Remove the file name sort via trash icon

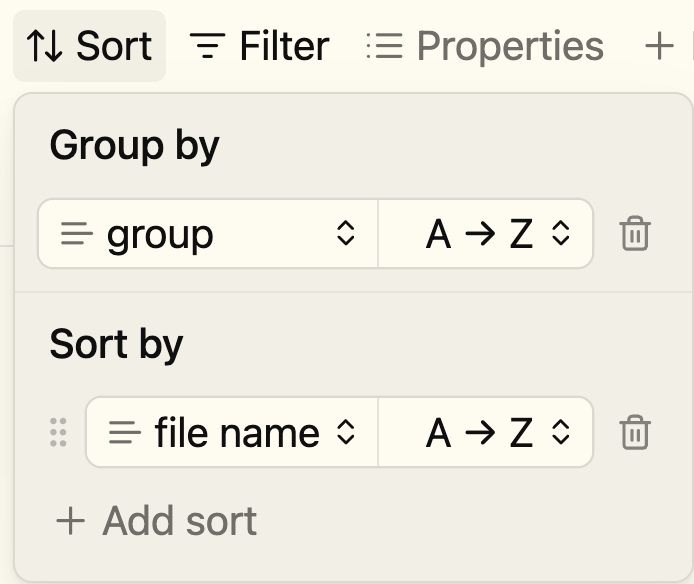coord(635,433)
